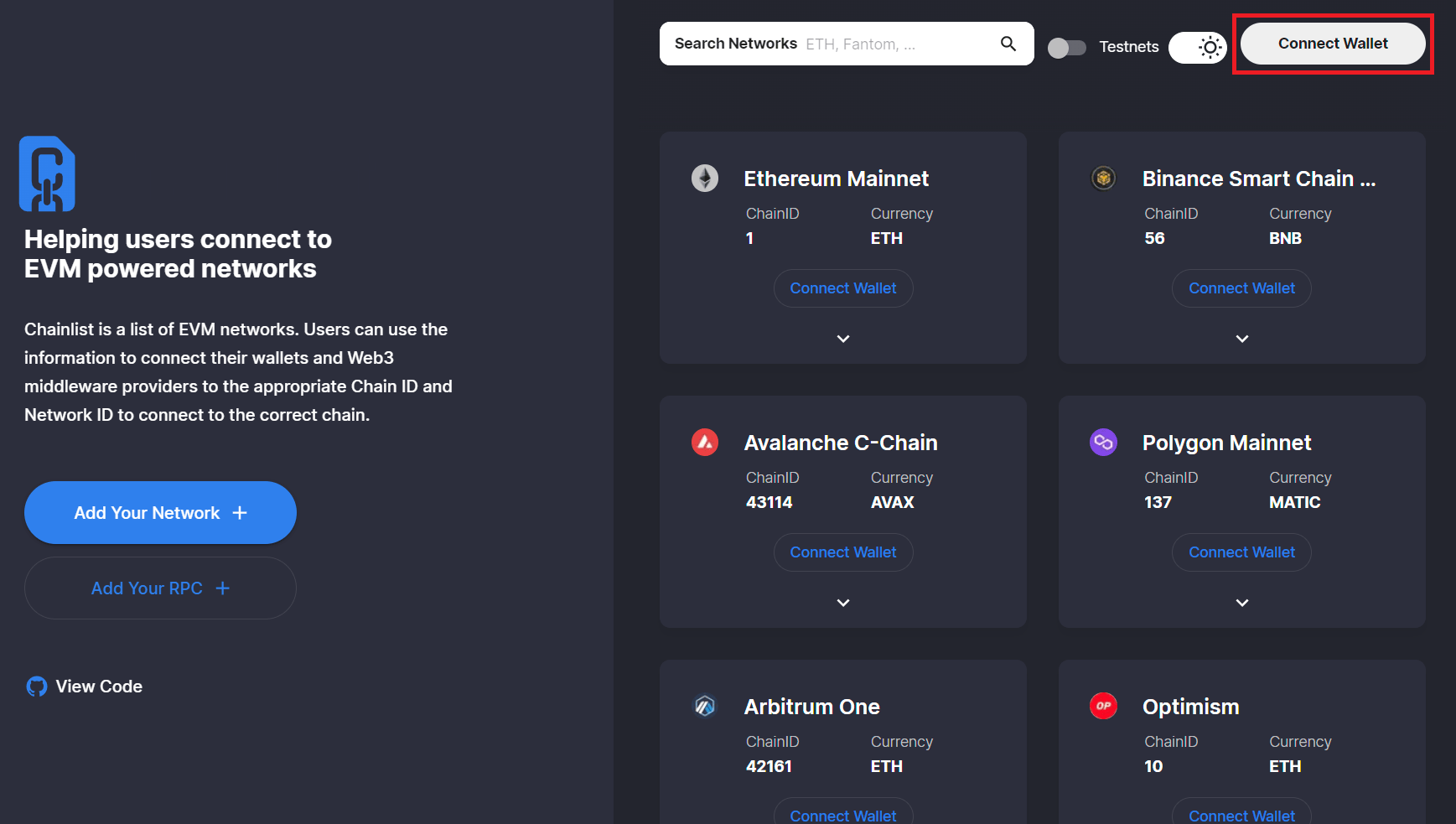Enable the Testnets toggle switch

1066,48
